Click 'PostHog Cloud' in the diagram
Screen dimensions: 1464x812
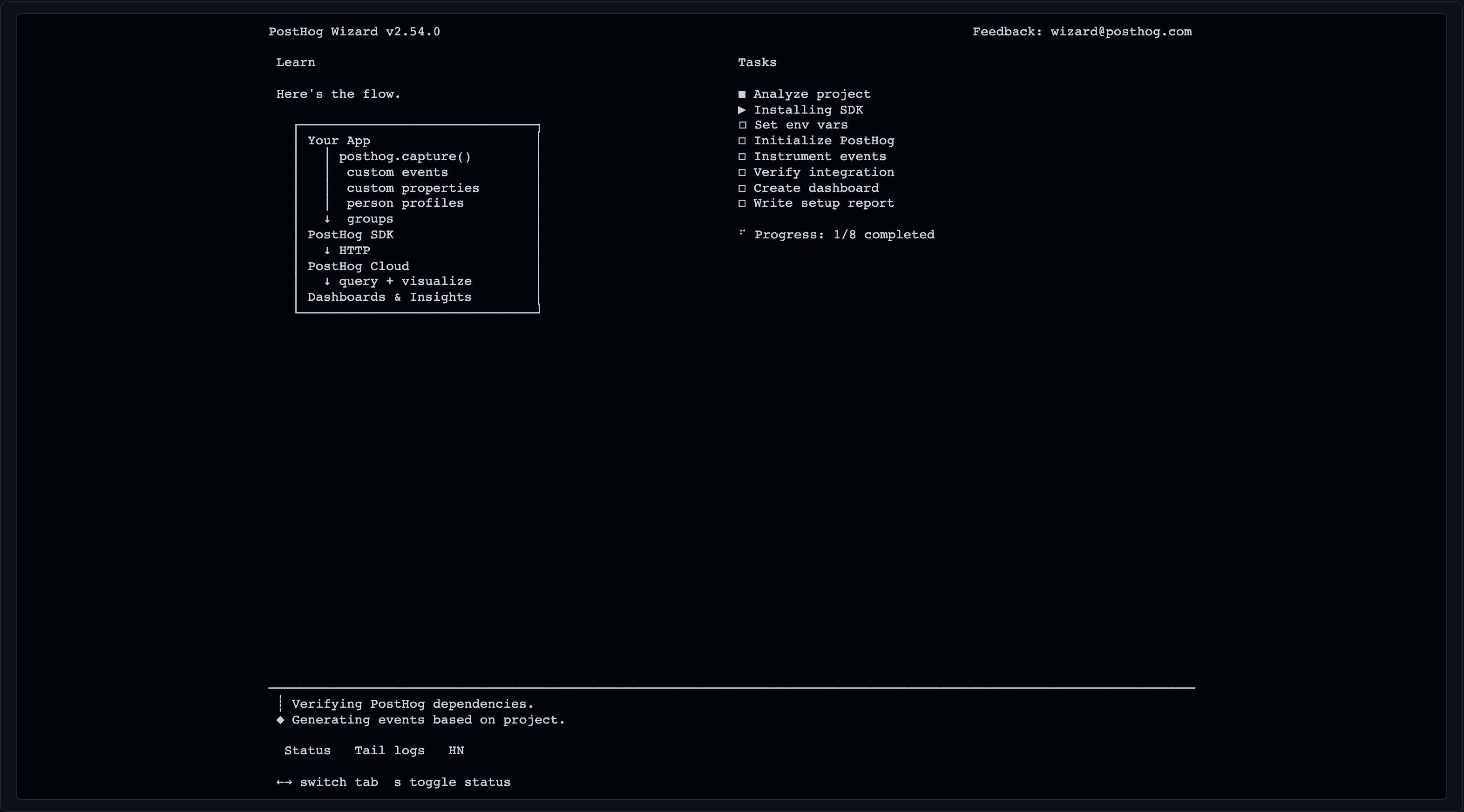pos(358,266)
